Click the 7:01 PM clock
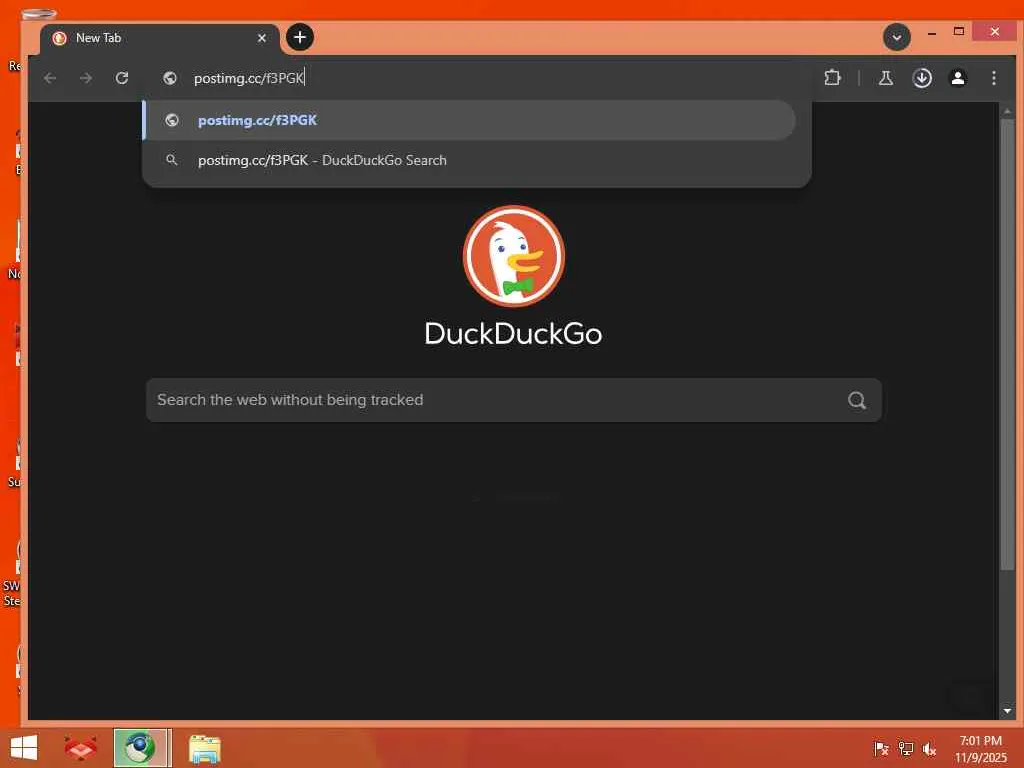 (x=980, y=741)
